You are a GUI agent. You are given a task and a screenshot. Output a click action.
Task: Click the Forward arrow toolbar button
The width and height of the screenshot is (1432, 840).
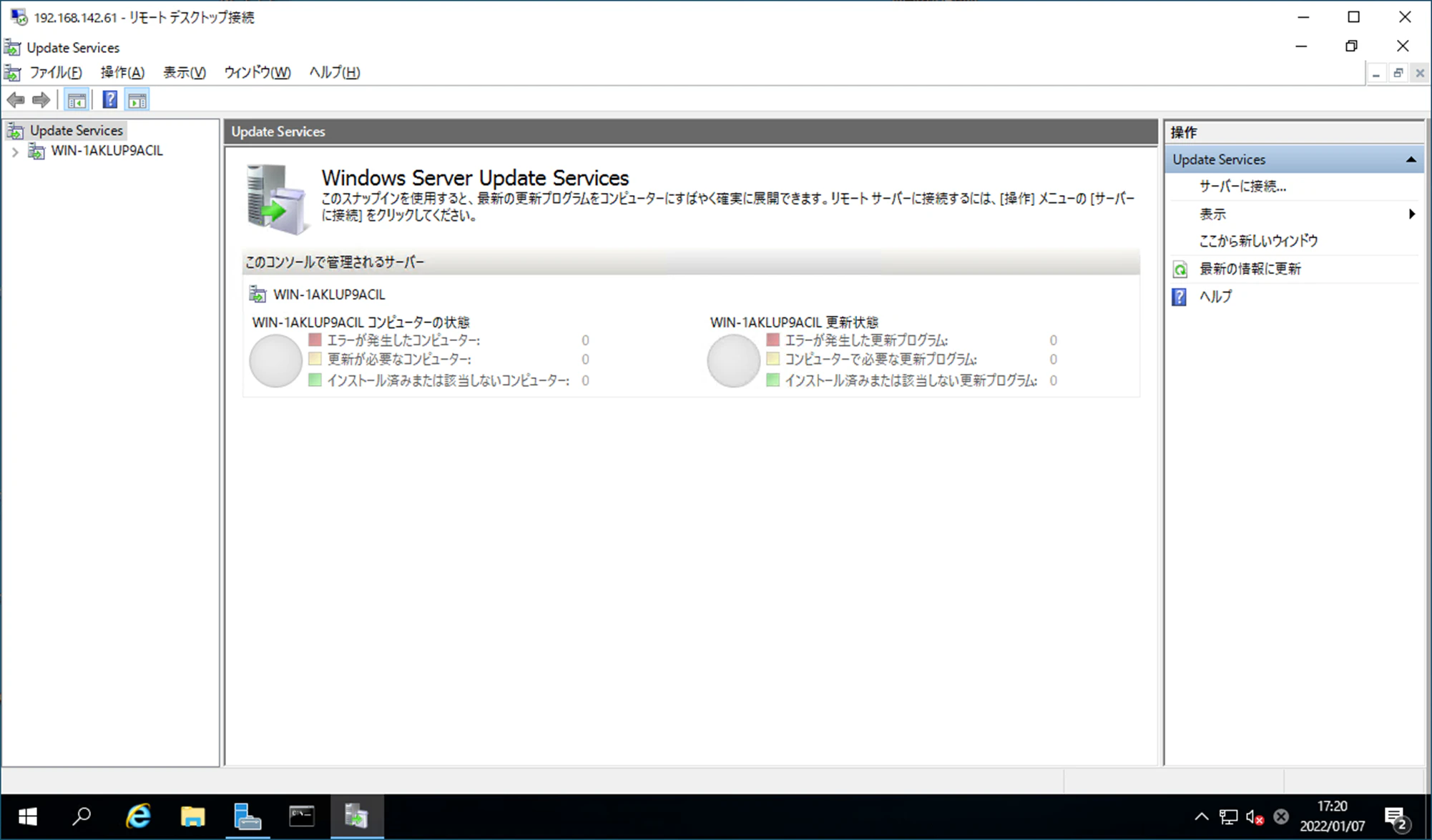41,100
